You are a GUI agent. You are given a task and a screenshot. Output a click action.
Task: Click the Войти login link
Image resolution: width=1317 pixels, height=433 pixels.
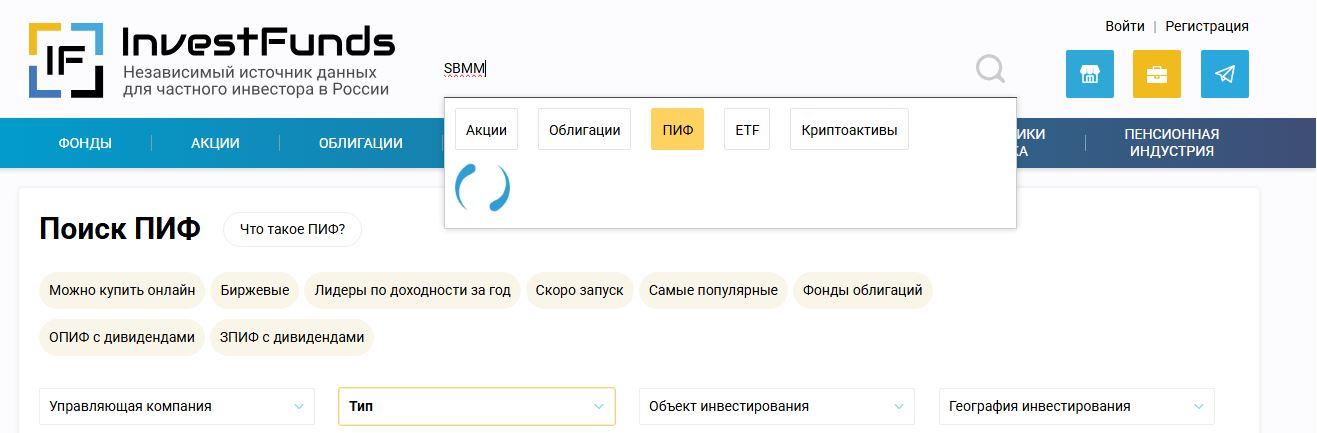[1124, 26]
